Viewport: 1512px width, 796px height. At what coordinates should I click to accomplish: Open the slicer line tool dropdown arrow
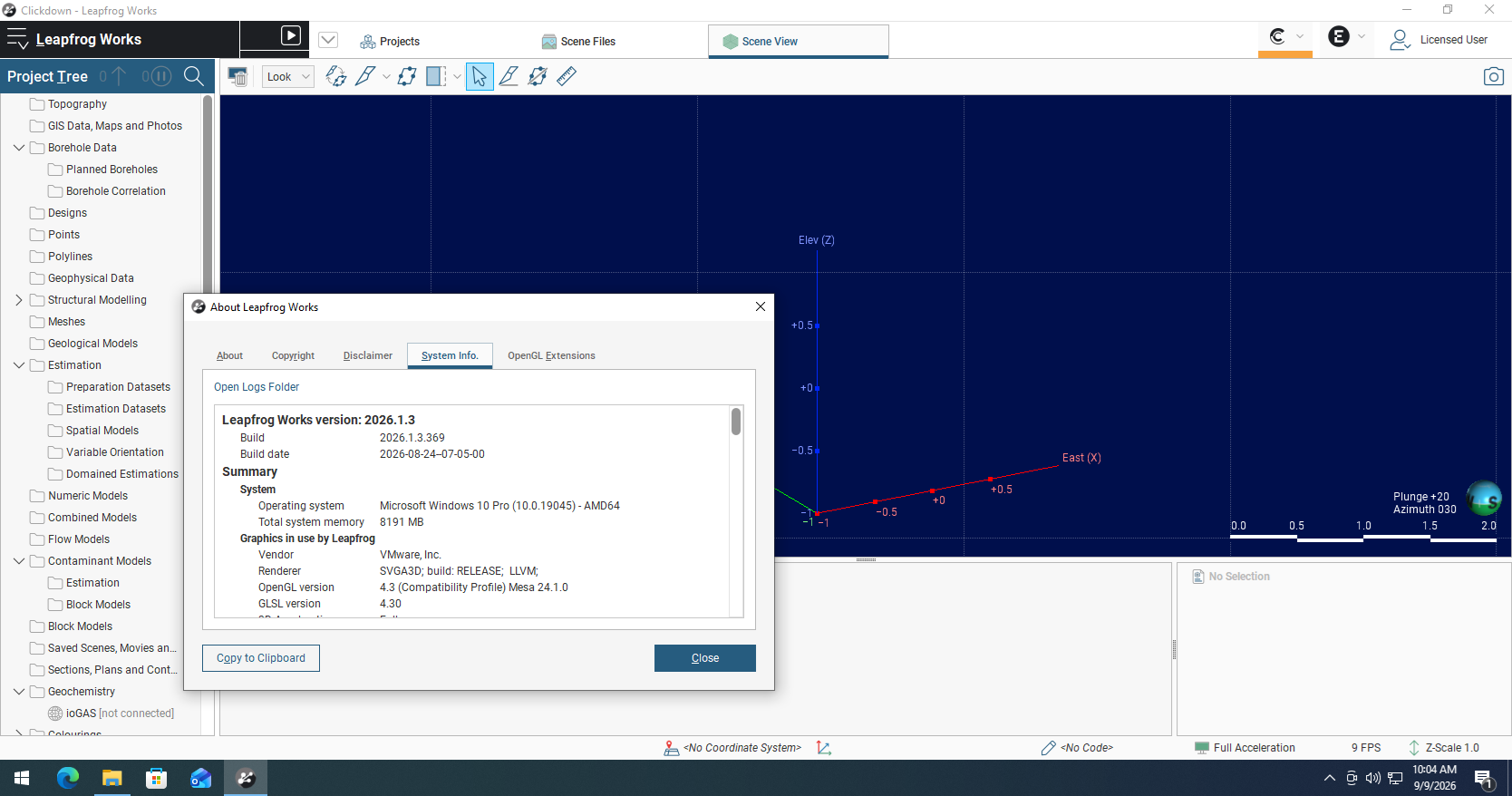point(386,77)
